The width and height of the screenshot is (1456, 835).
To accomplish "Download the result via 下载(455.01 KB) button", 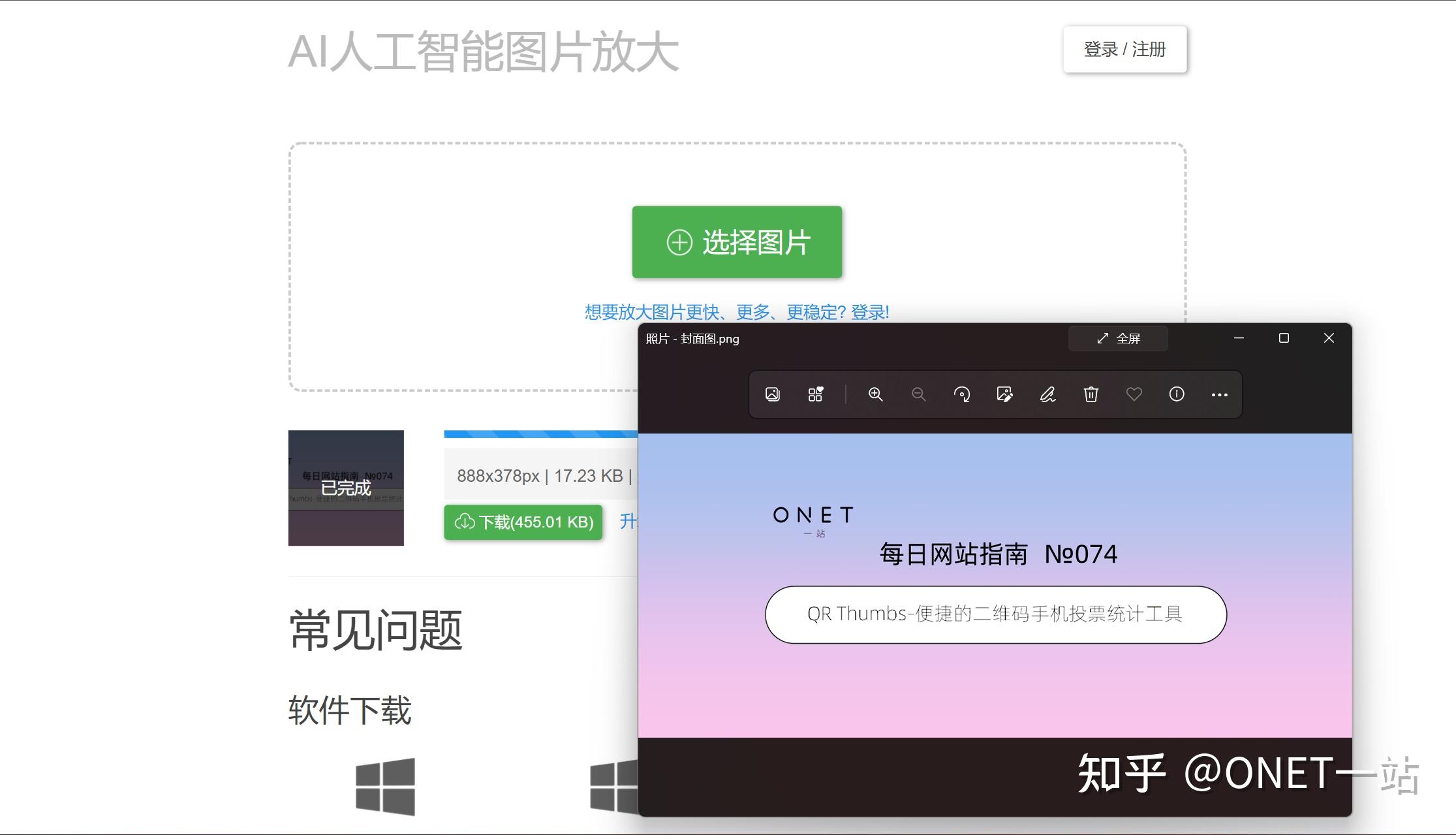I will click(523, 522).
